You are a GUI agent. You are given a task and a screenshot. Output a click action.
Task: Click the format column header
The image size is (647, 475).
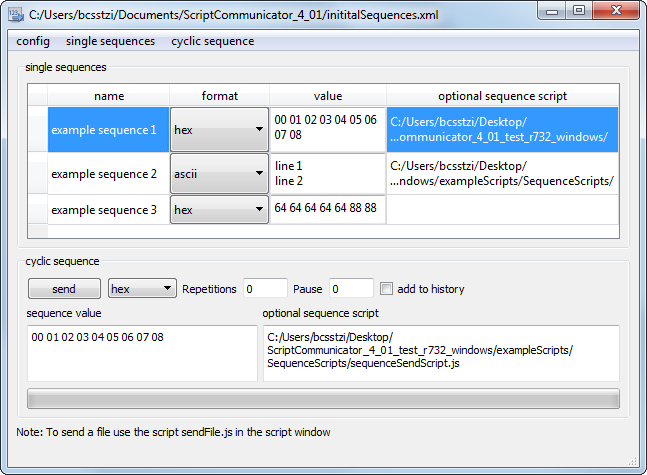[x=220, y=96]
